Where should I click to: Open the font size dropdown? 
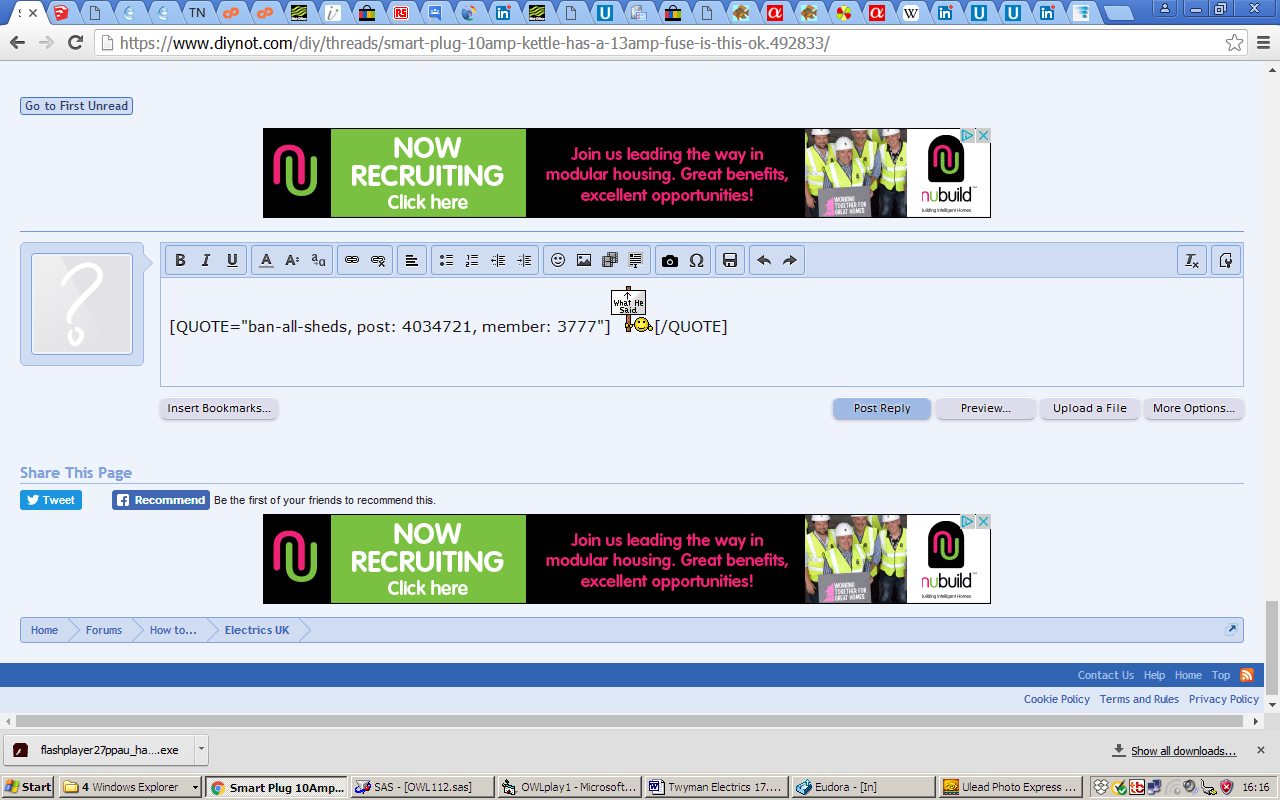[292, 260]
